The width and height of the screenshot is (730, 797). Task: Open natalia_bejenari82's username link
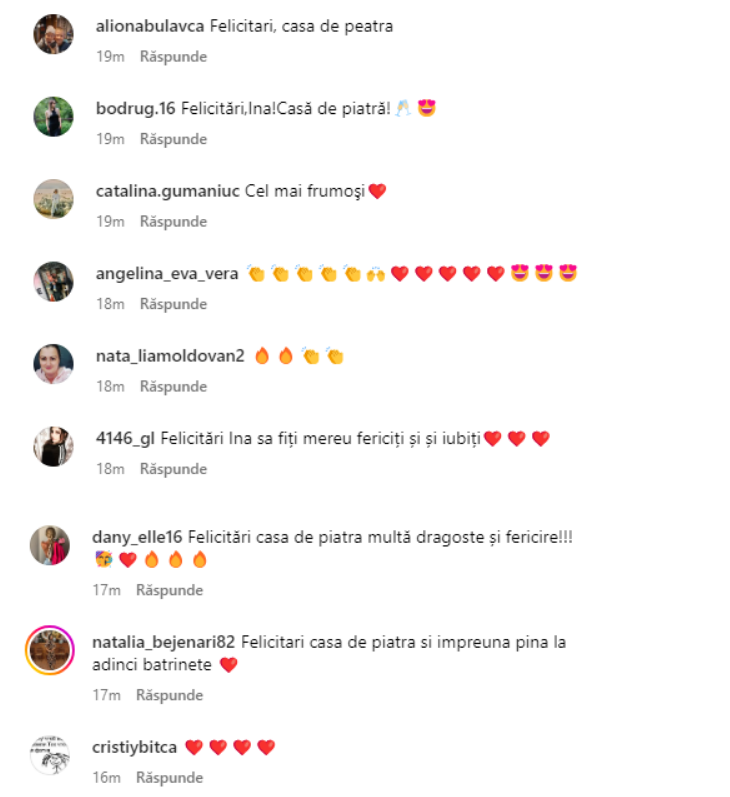[x=164, y=642]
